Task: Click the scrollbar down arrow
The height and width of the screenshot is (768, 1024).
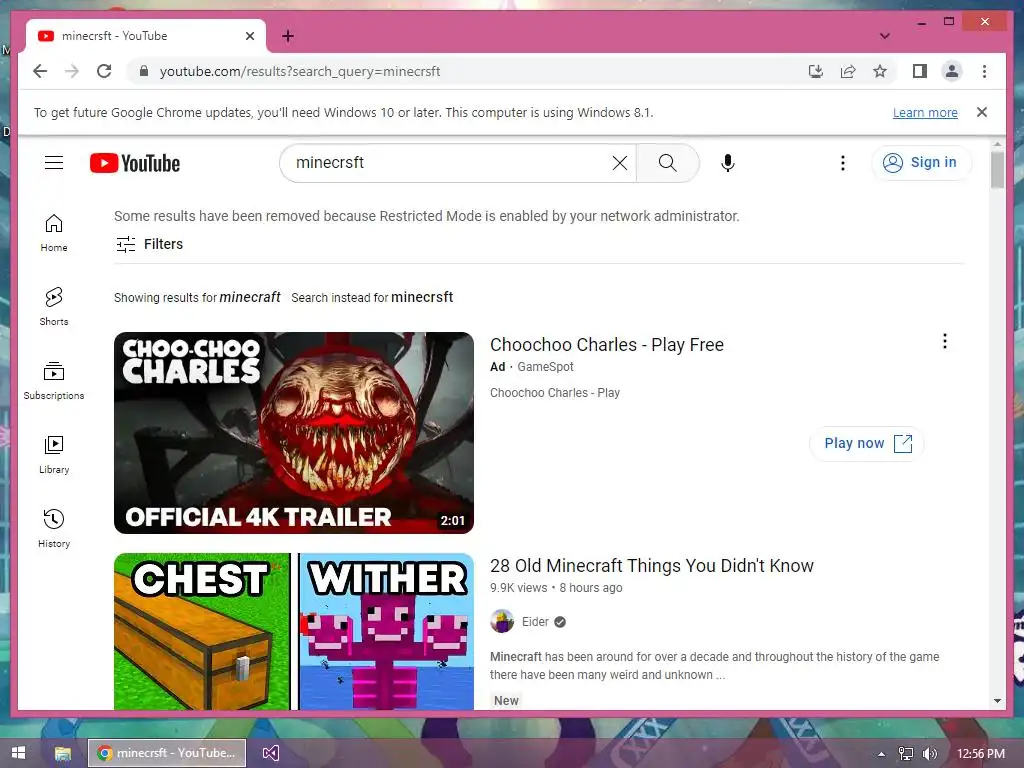Action: (x=997, y=701)
